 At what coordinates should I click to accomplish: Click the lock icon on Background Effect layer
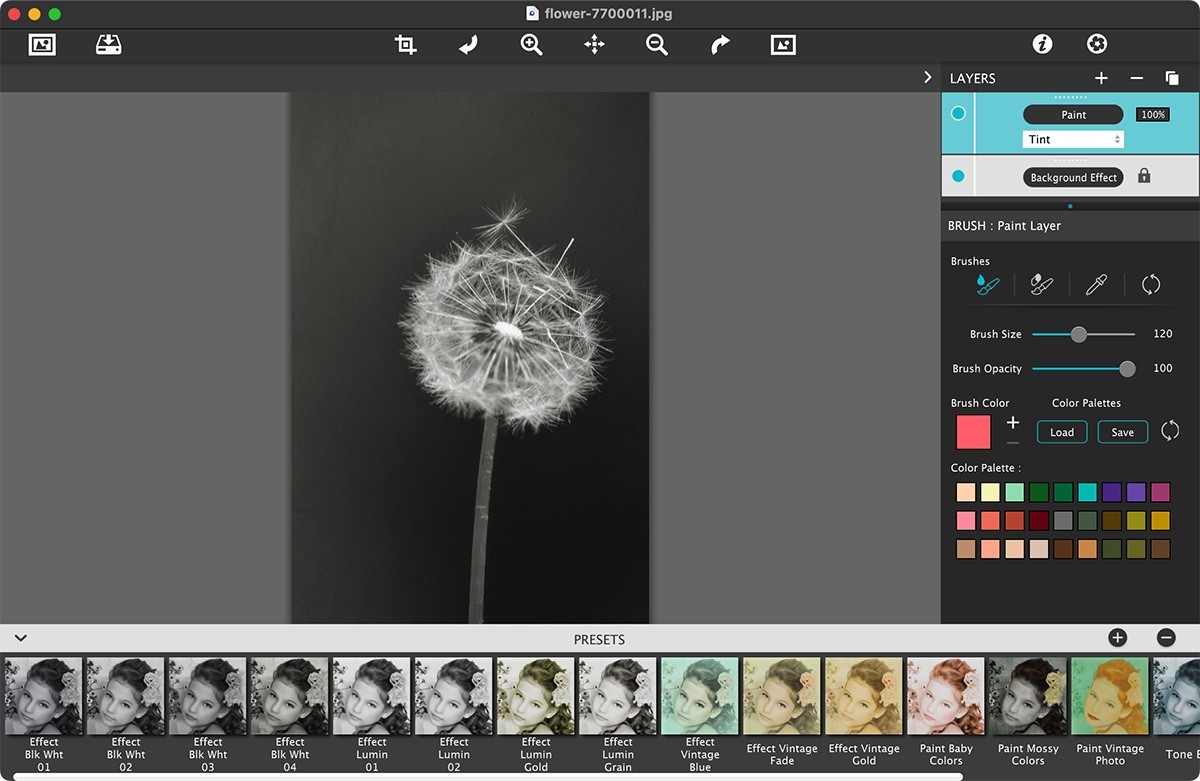point(1143,176)
